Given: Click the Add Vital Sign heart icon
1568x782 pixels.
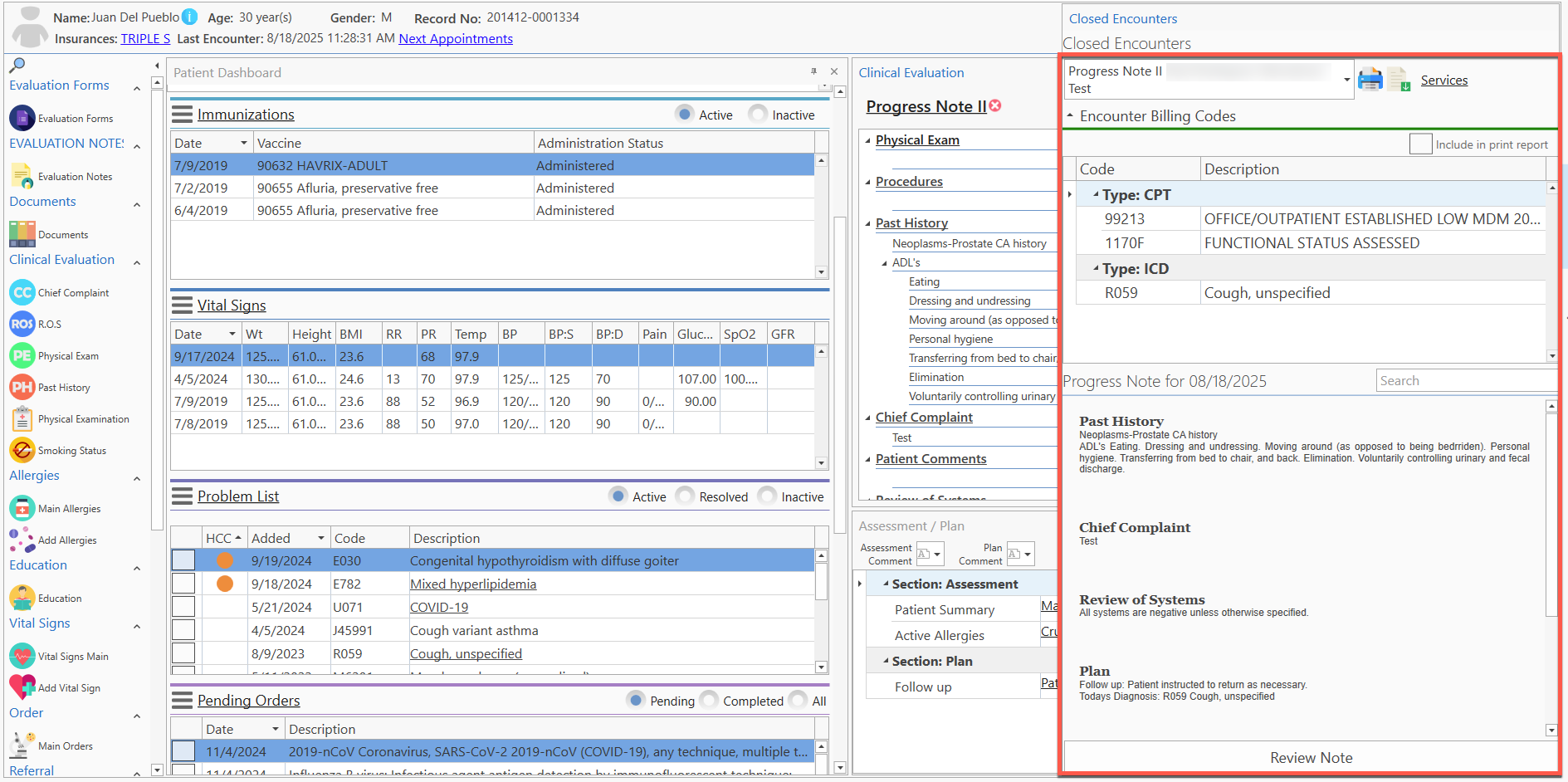Looking at the screenshot, I should [x=22, y=687].
